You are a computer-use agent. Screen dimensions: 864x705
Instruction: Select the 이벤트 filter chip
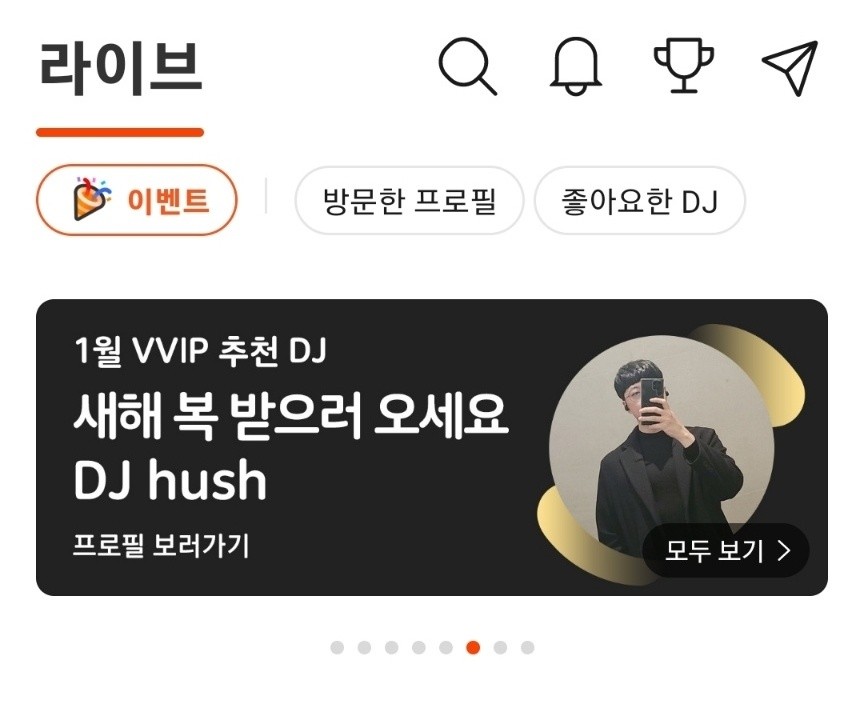[137, 200]
